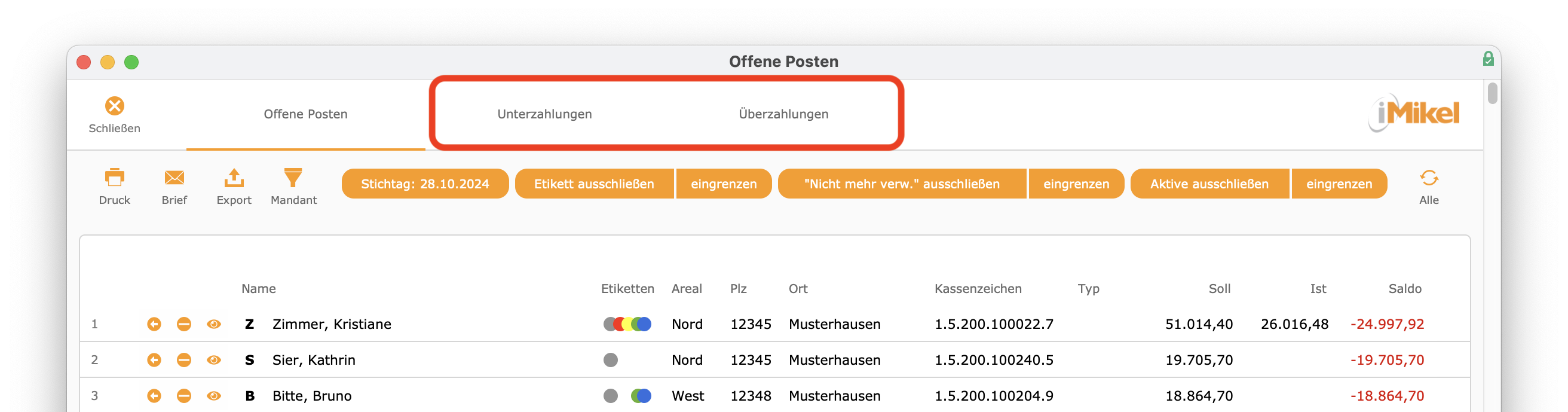Click back arrow icon for Sier, Kathrin
Image resolution: width=1568 pixels, height=412 pixels.
click(154, 360)
